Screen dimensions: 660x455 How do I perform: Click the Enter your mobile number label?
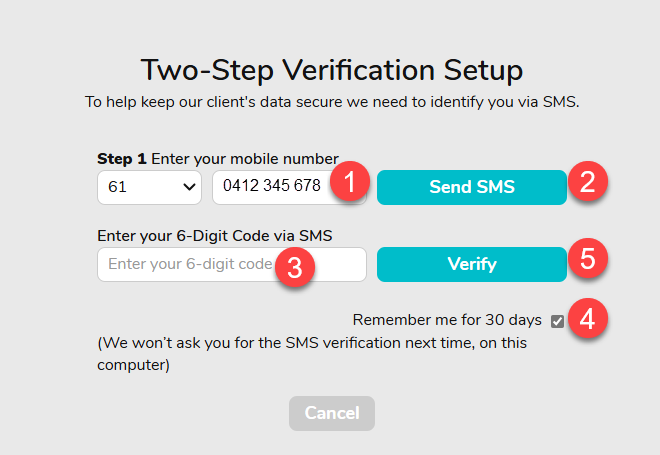(245, 159)
